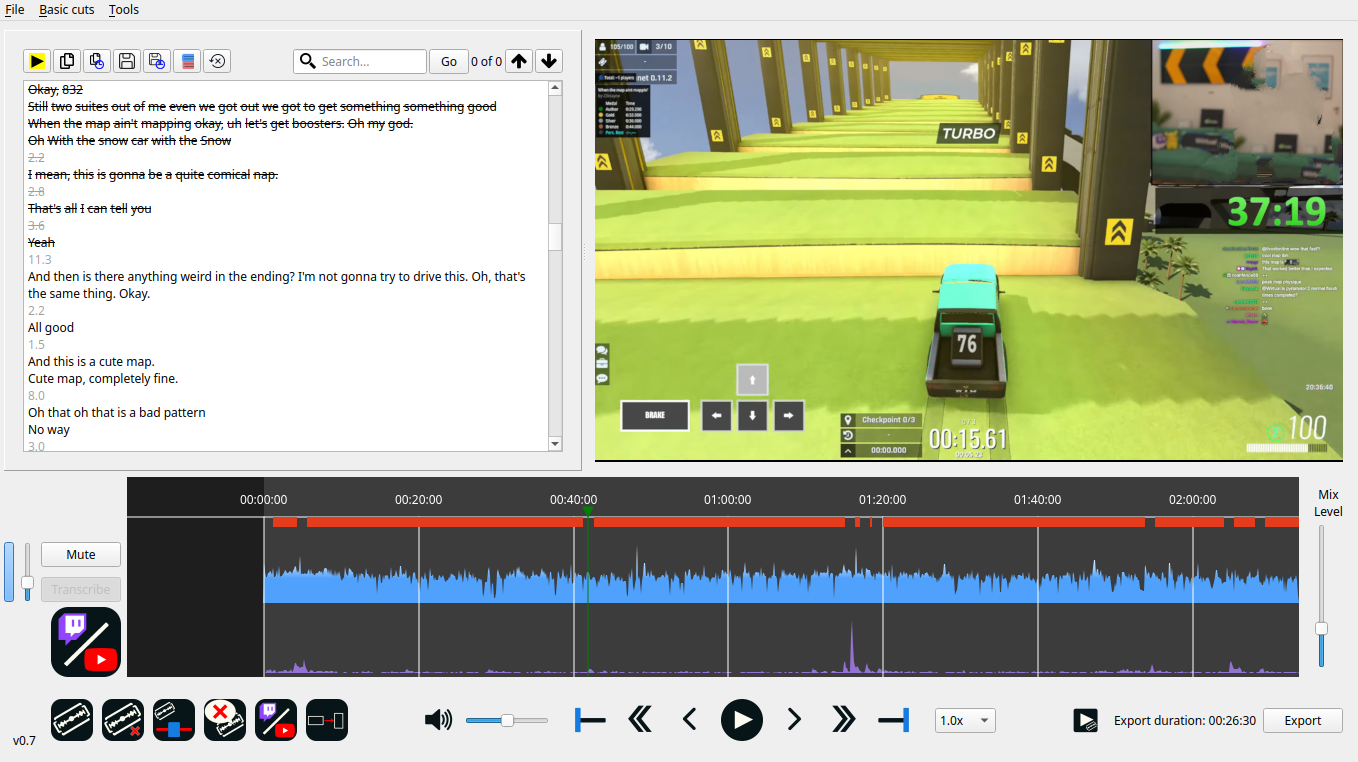Jump to the end marker button
The width and height of the screenshot is (1358, 762).
point(893,720)
